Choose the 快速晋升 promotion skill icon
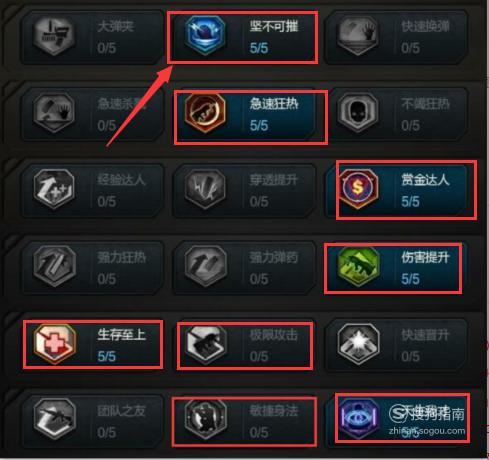The width and height of the screenshot is (489, 460). point(358,344)
